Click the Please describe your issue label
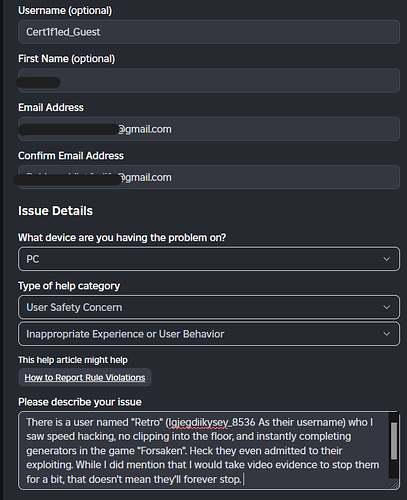407x500 pixels. [x=80, y=402]
